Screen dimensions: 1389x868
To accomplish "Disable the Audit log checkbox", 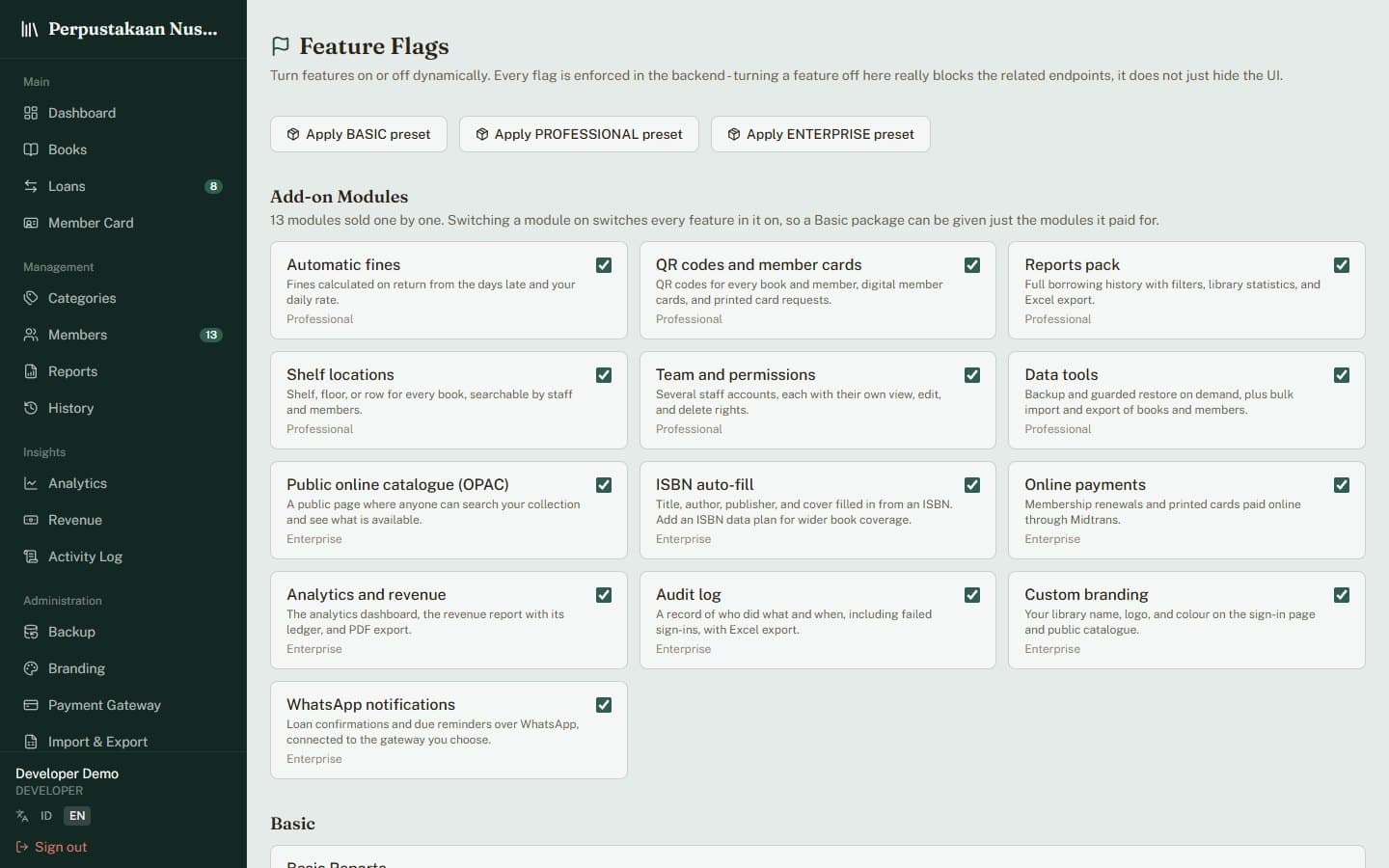I will [x=972, y=595].
